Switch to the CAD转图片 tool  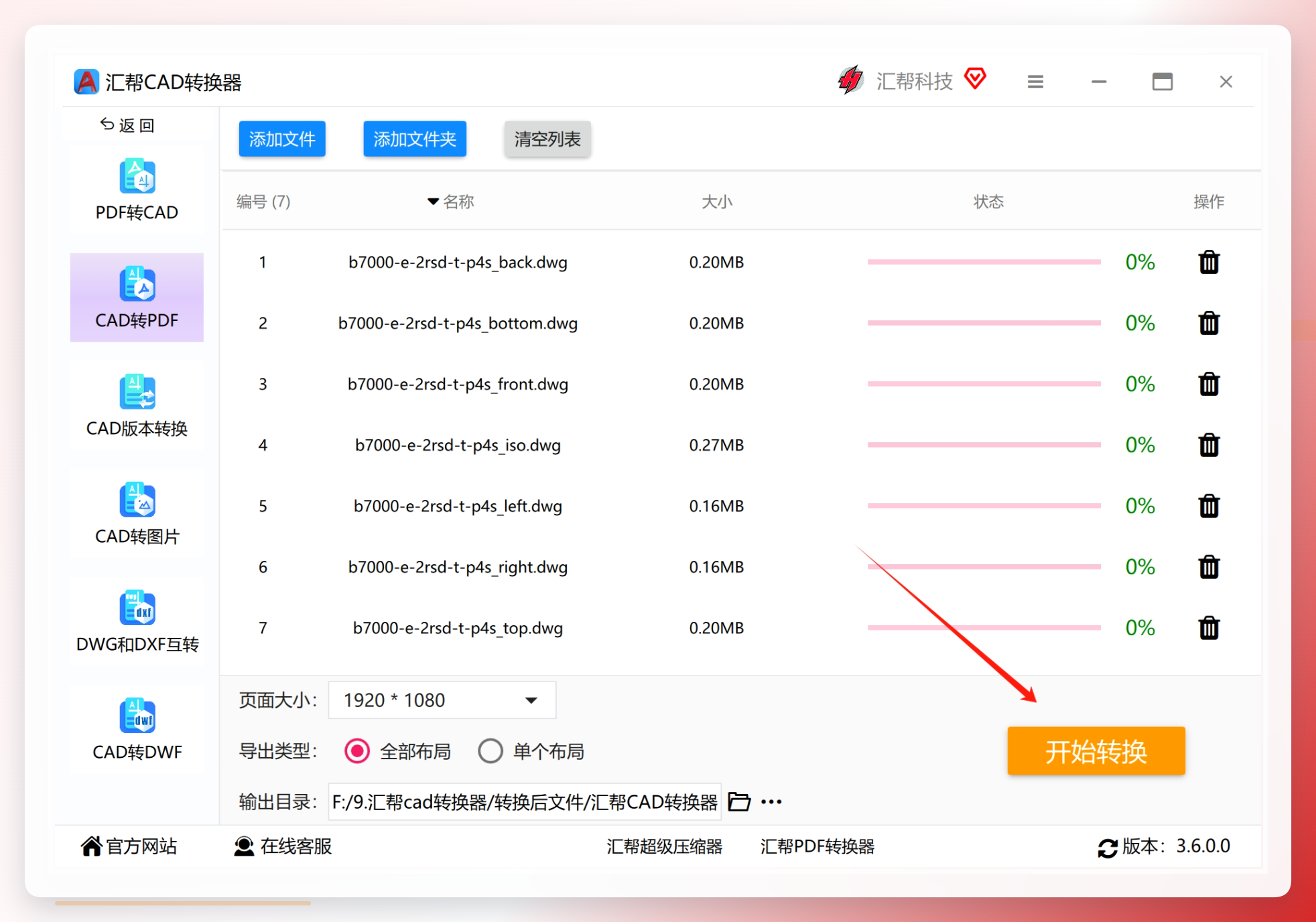point(137,513)
